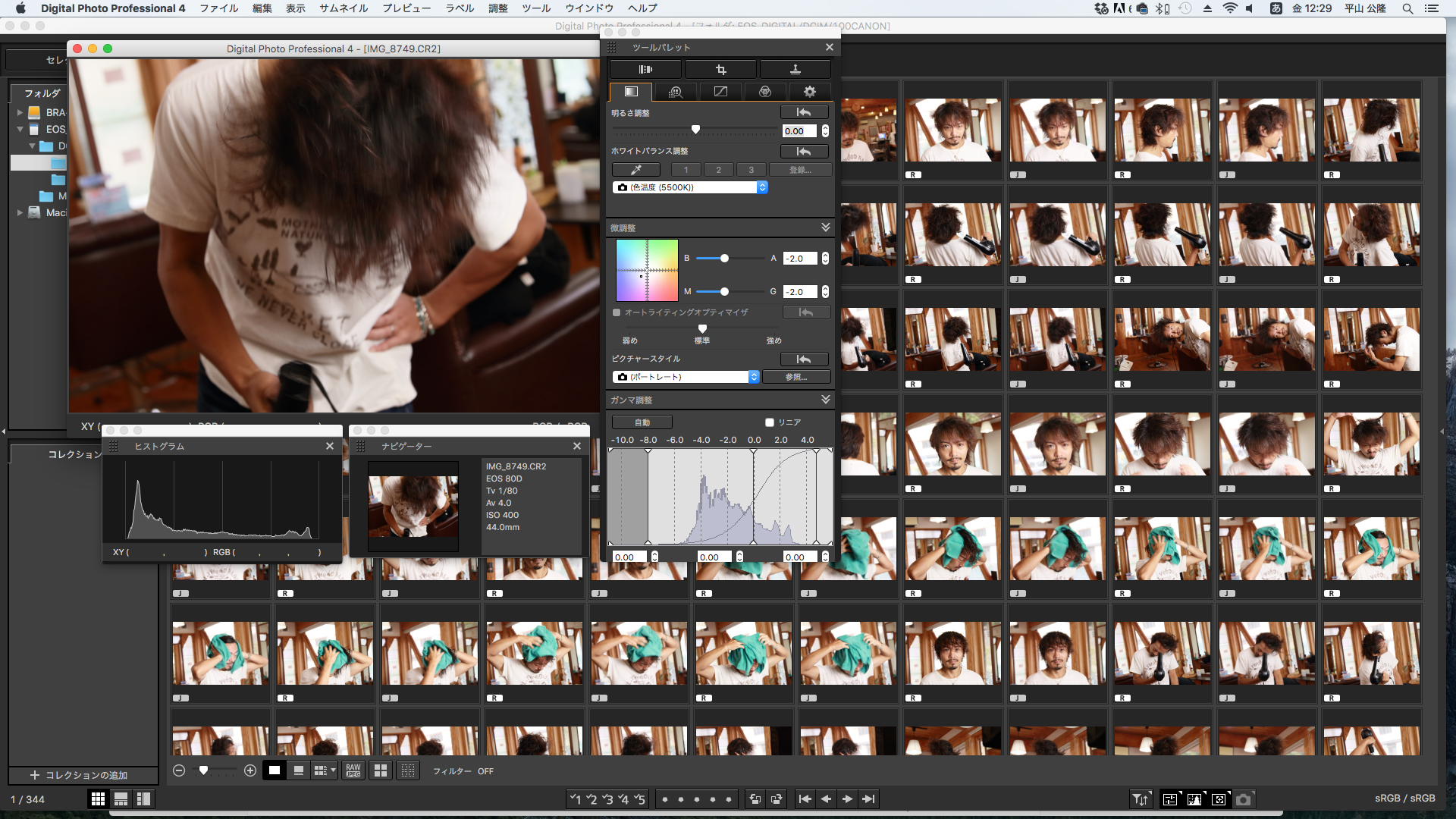The image size is (1456, 819).
Task: Click the 参照... browse button
Action: tap(796, 377)
